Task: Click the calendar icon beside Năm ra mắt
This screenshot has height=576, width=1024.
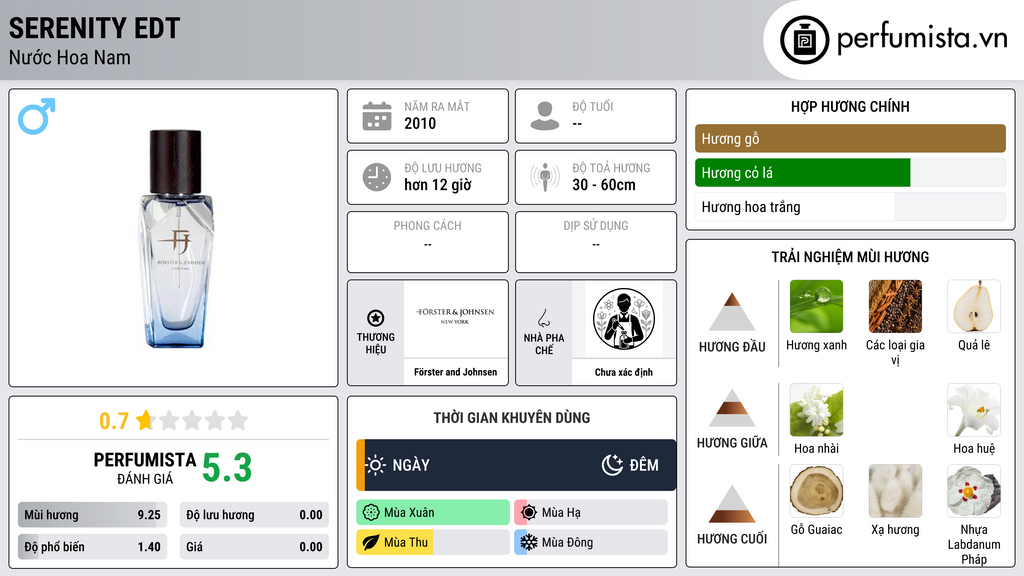Action: [x=377, y=116]
